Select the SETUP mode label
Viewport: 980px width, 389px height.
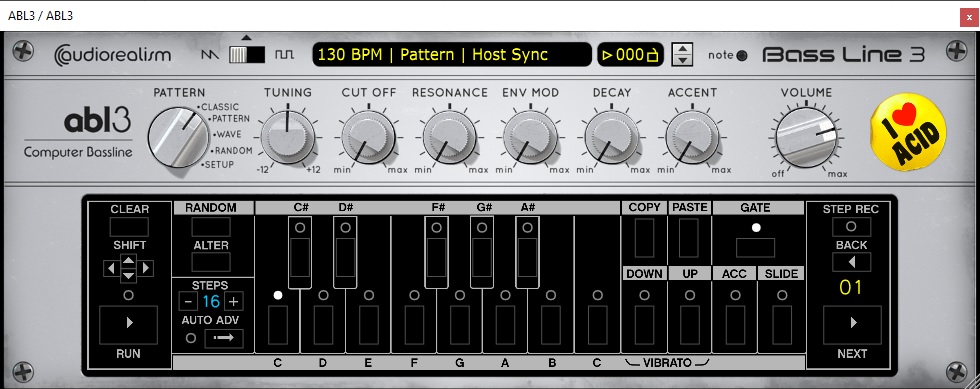[218, 164]
